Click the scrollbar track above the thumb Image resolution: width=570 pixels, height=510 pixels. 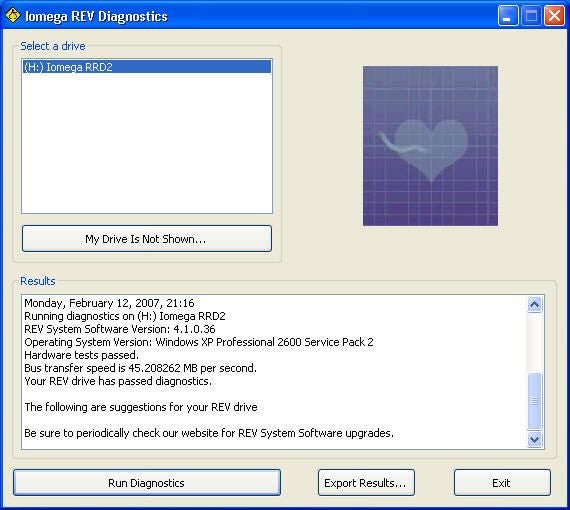click(x=534, y=342)
